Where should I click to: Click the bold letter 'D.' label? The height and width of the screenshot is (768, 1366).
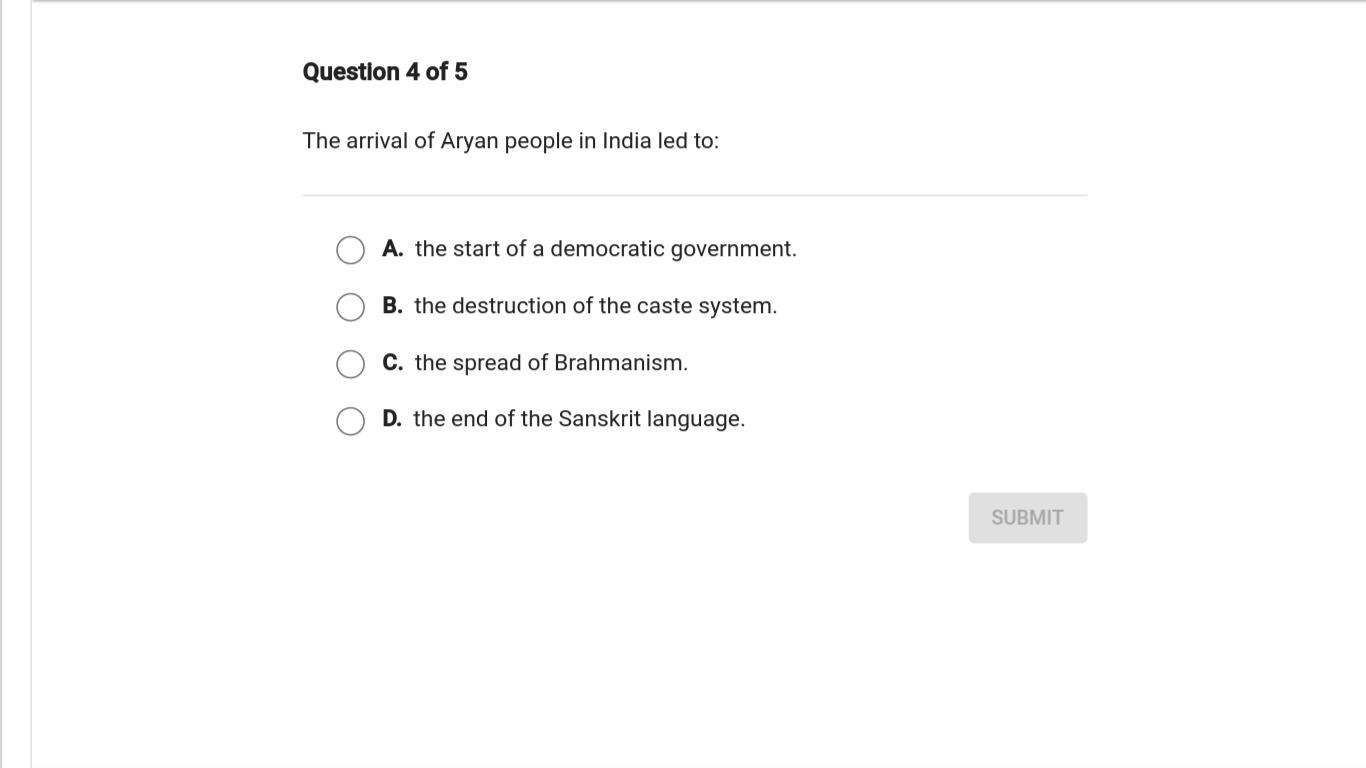click(392, 419)
